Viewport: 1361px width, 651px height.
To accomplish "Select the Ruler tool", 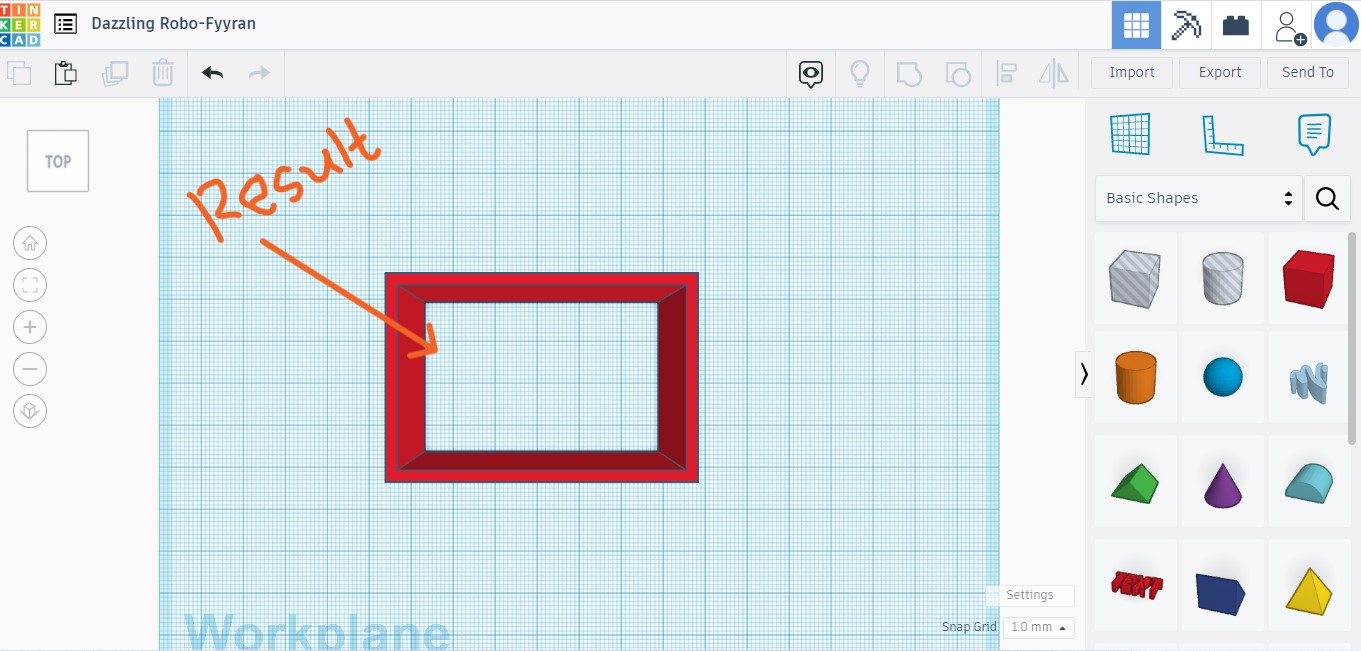I will click(1223, 135).
